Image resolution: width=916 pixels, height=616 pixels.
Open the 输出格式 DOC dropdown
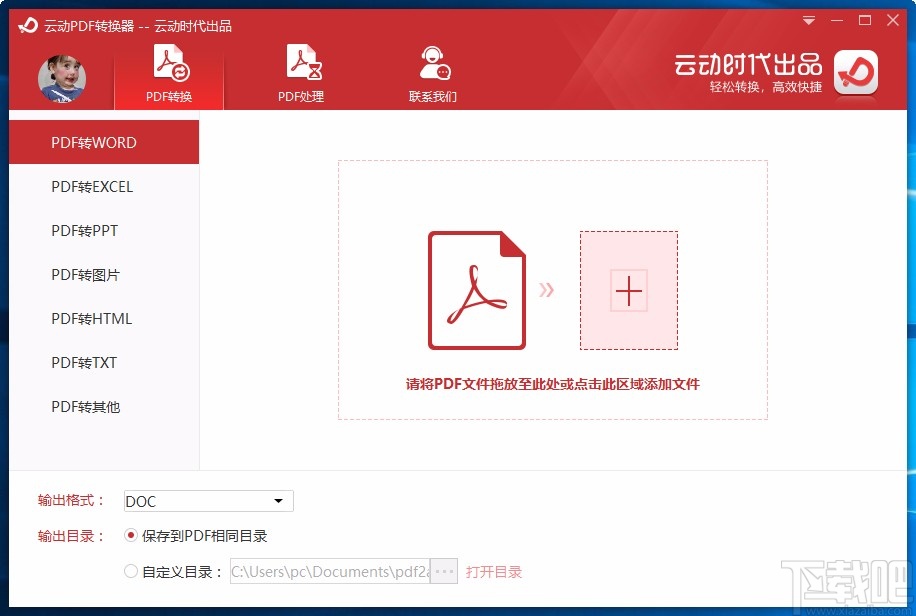coord(207,501)
